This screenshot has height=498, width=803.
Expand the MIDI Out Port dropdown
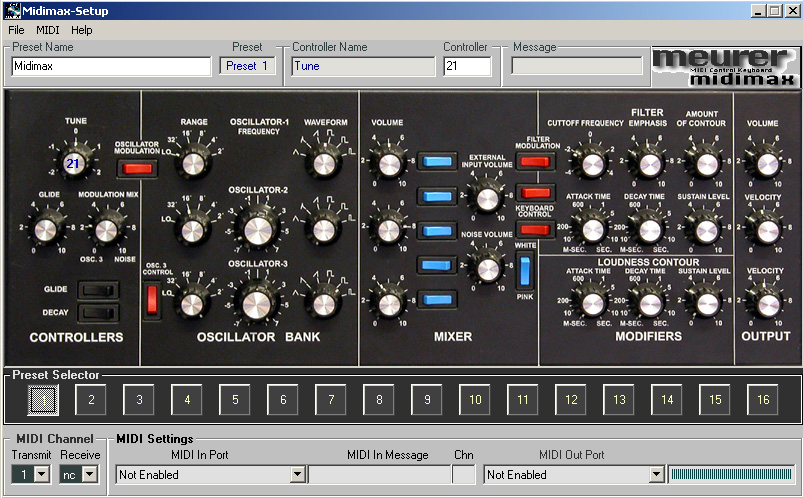657,474
